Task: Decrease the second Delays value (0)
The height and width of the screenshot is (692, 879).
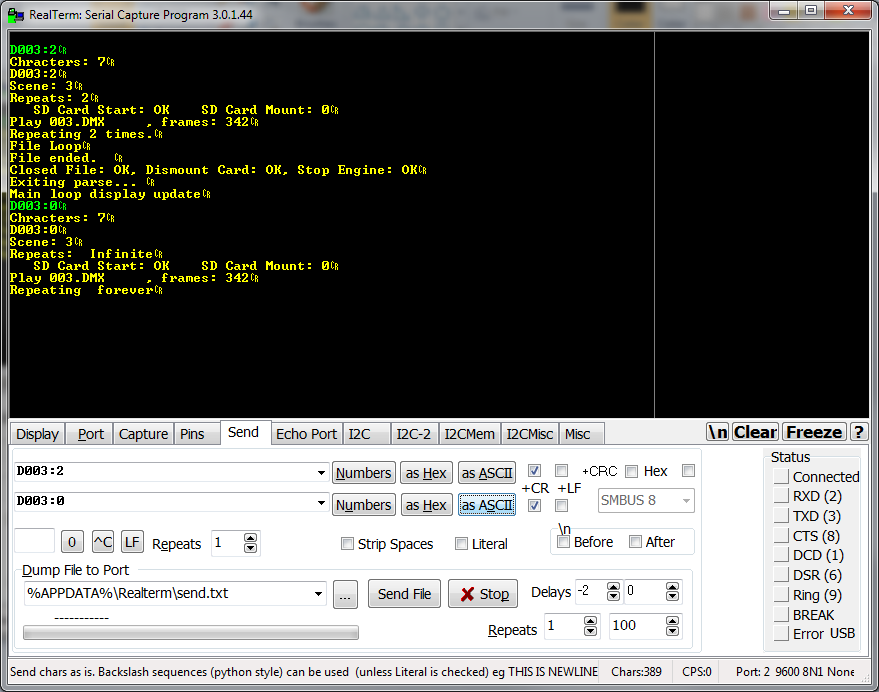Action: click(672, 597)
